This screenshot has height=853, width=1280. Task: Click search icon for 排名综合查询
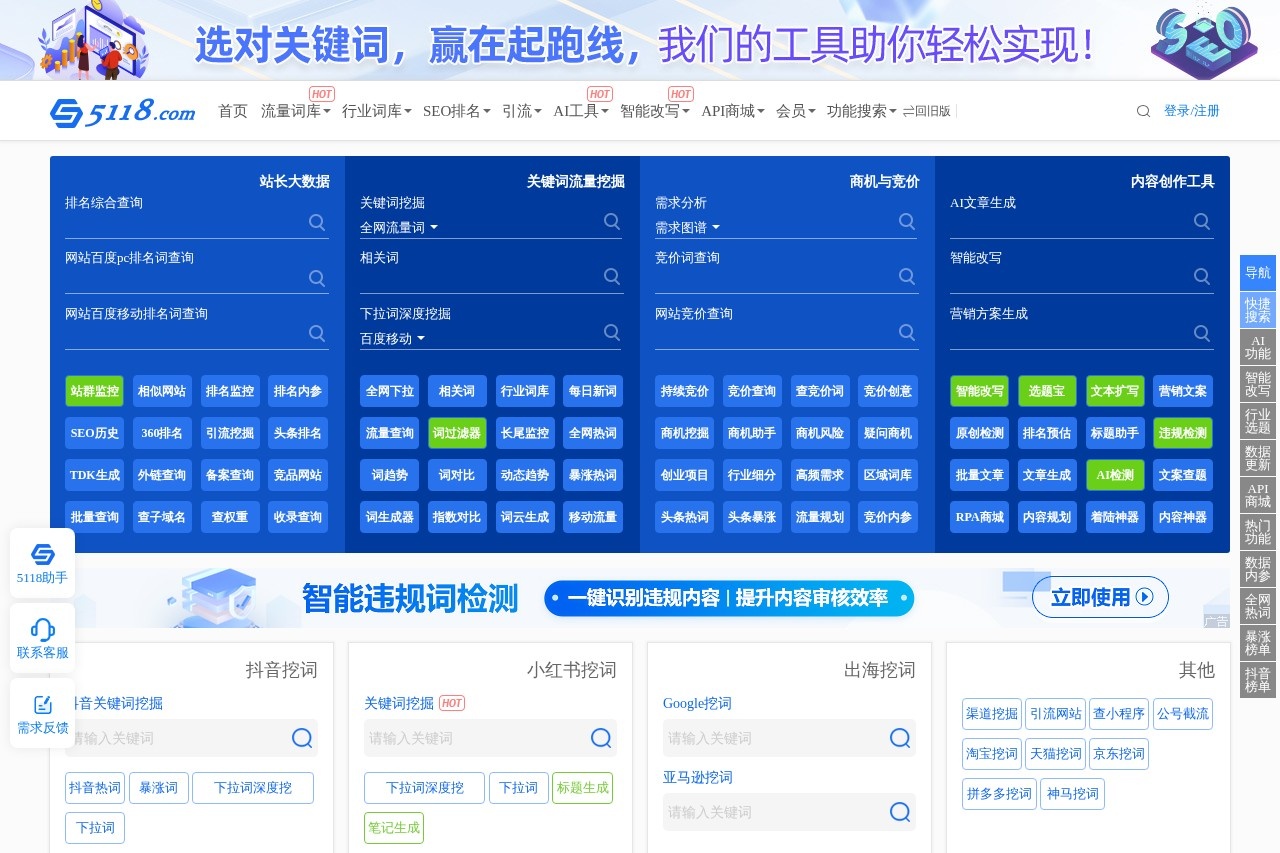pos(317,222)
